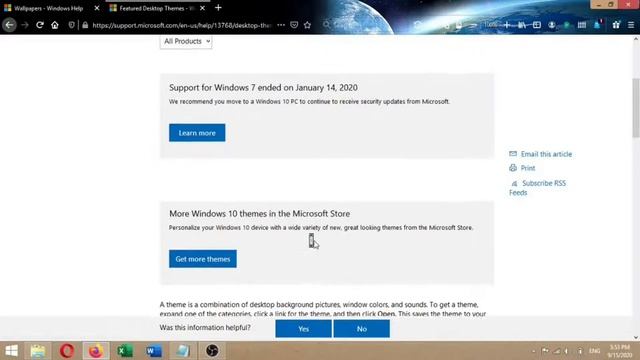This screenshot has width=640, height=360.
Task: Open File Explorer from the taskbar
Action: pyautogui.click(x=38, y=351)
